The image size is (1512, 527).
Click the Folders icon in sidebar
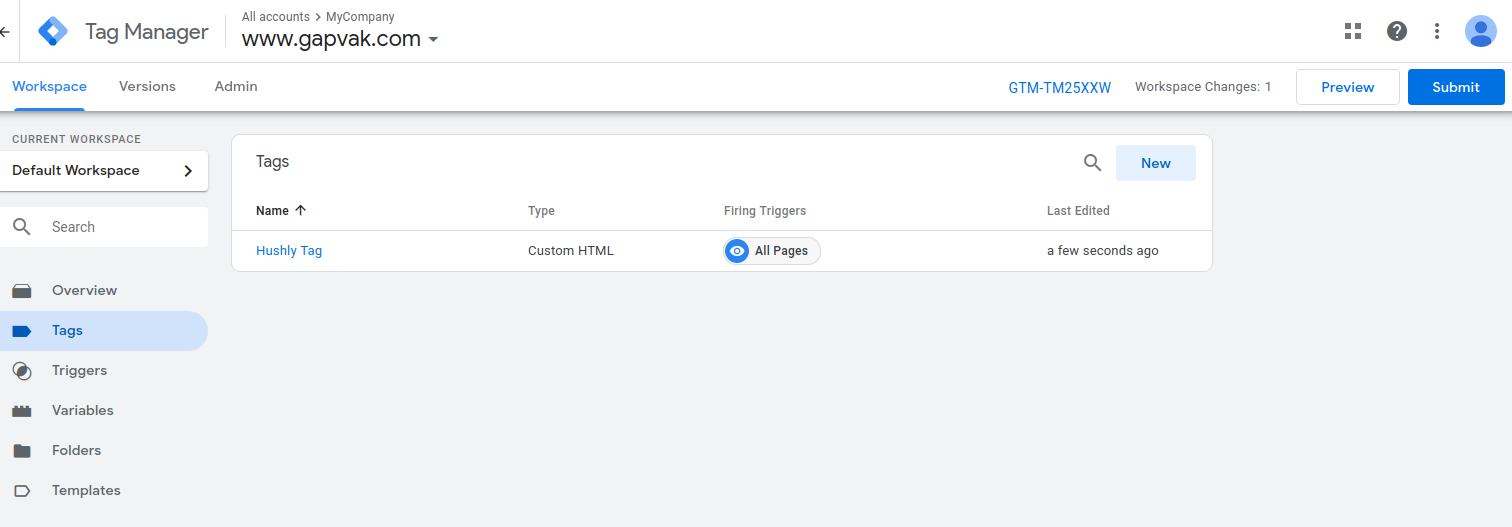(x=22, y=451)
